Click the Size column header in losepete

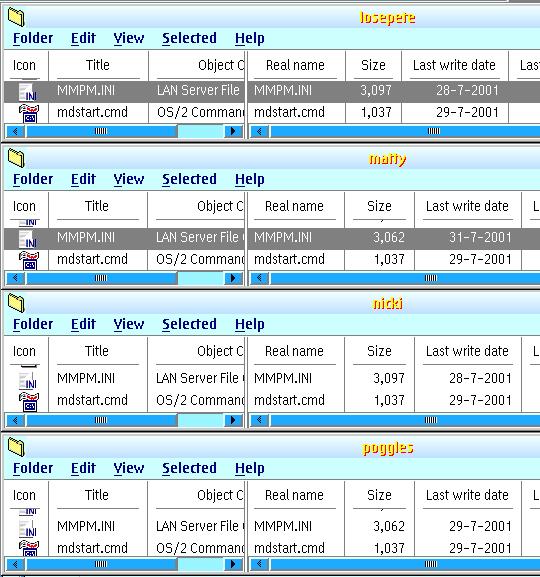click(373, 65)
